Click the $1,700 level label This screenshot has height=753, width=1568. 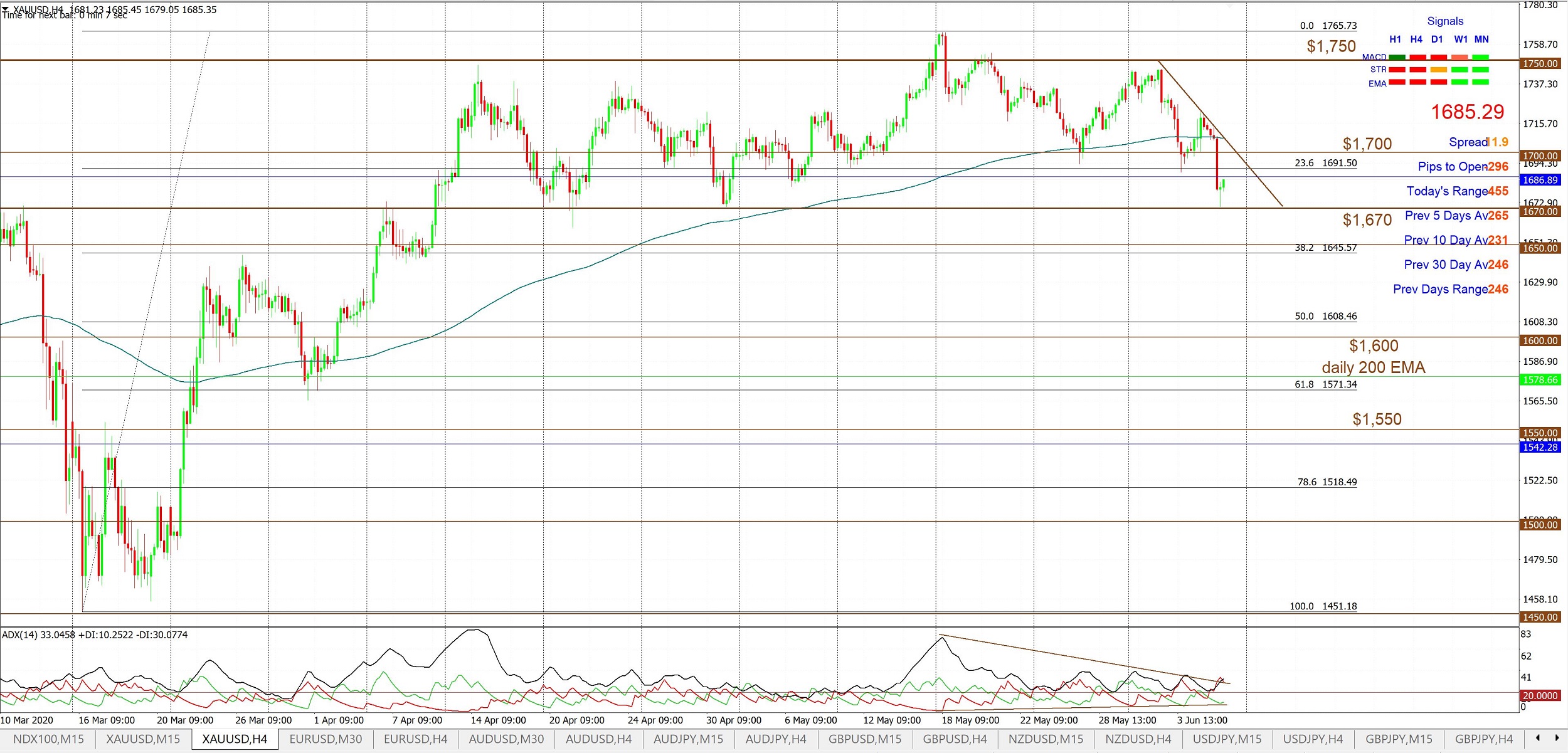1367,144
